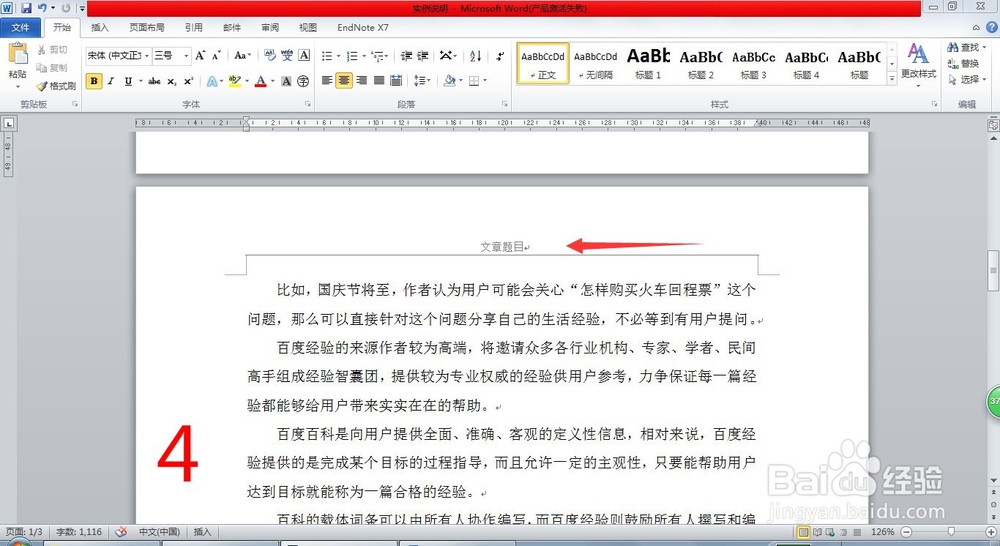Click the Show/Hide paragraph marks icon
This screenshot has height=546, width=1000.
click(x=500, y=55)
